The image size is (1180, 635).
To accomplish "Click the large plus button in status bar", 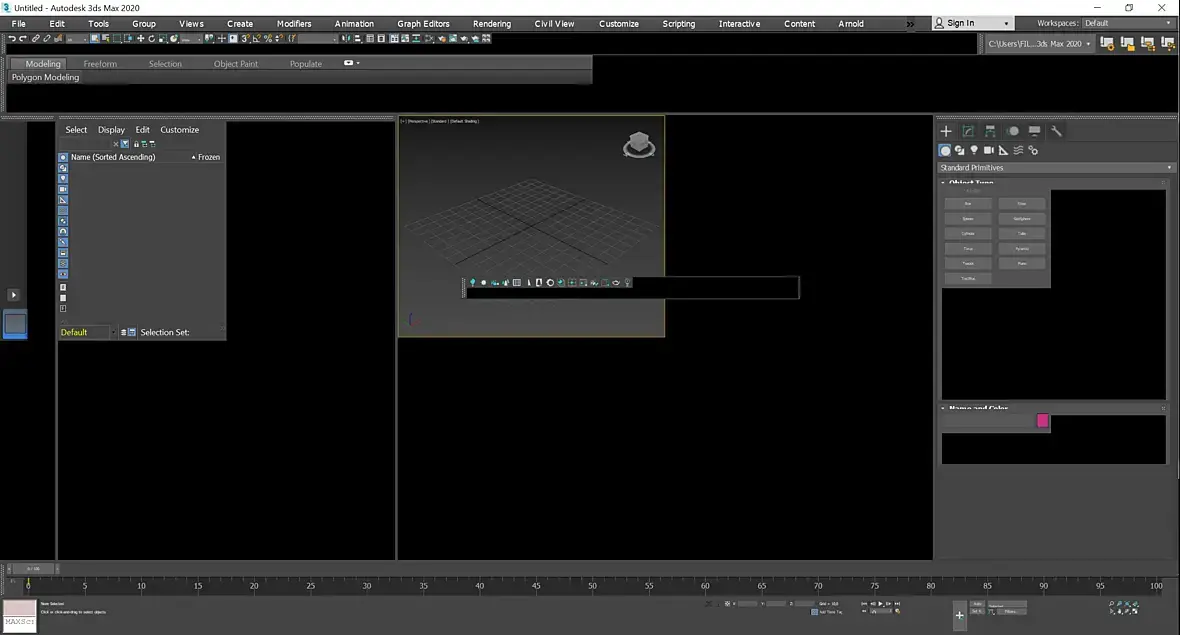I will click(x=960, y=615).
